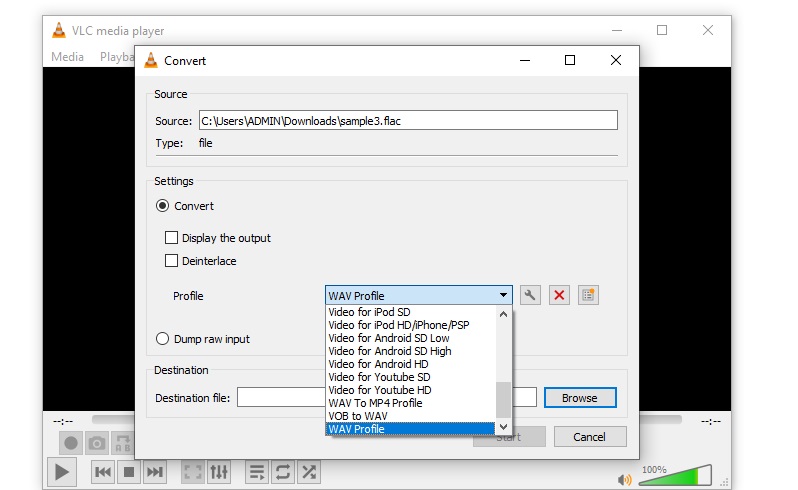Enable Display the output checkbox
The width and height of the screenshot is (798, 490).
pos(172,238)
